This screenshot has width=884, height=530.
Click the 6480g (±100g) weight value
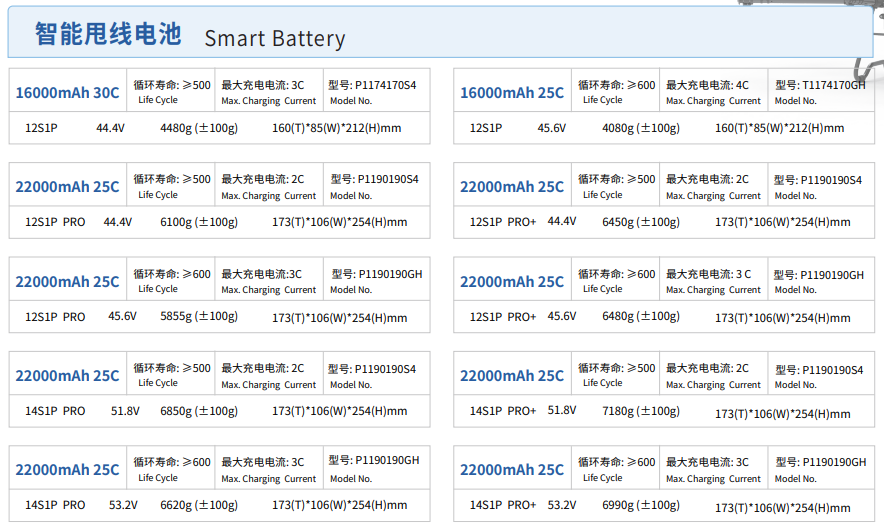(x=641, y=316)
